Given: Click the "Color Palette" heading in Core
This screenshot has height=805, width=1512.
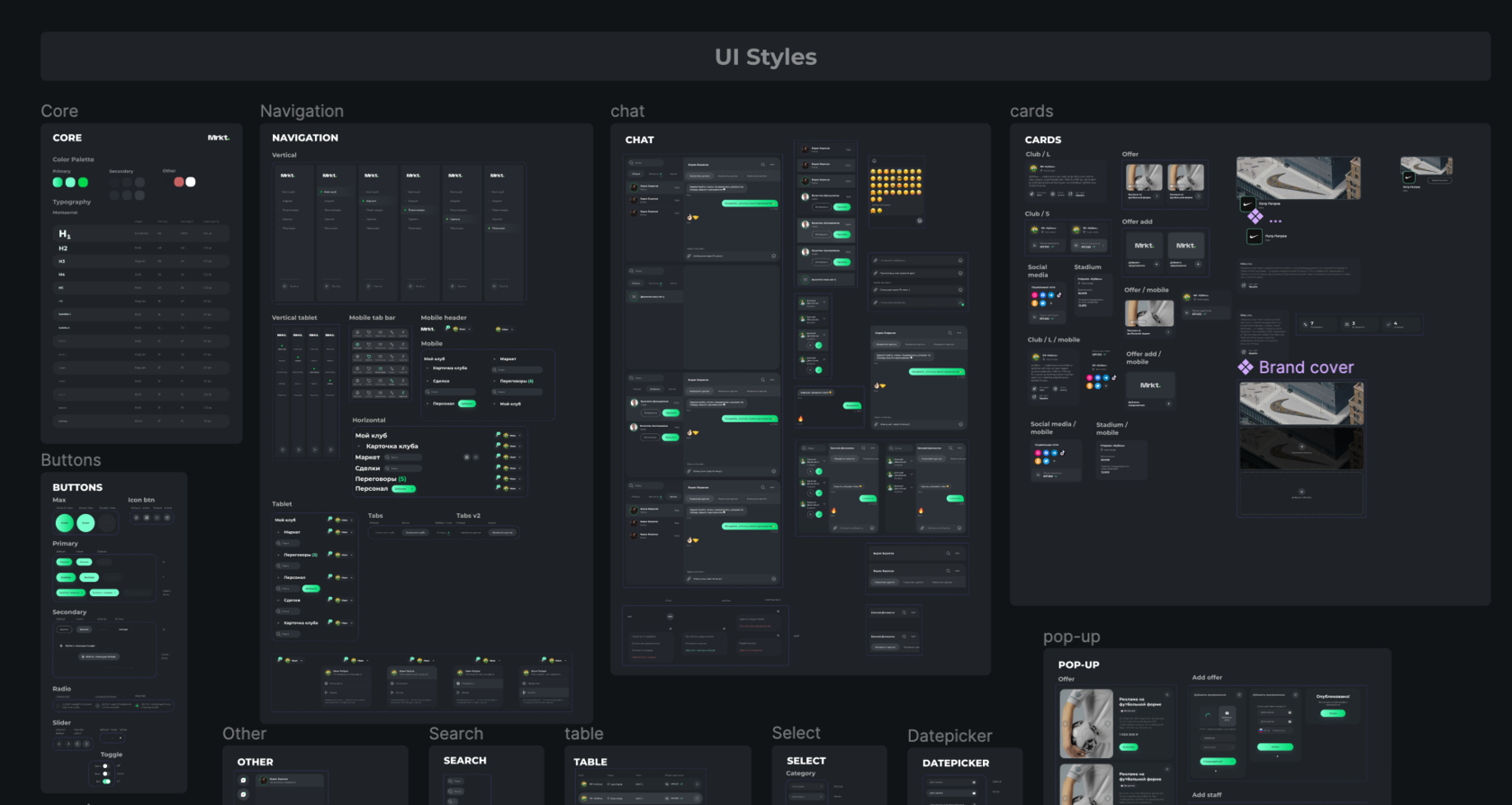Looking at the screenshot, I should [73, 159].
